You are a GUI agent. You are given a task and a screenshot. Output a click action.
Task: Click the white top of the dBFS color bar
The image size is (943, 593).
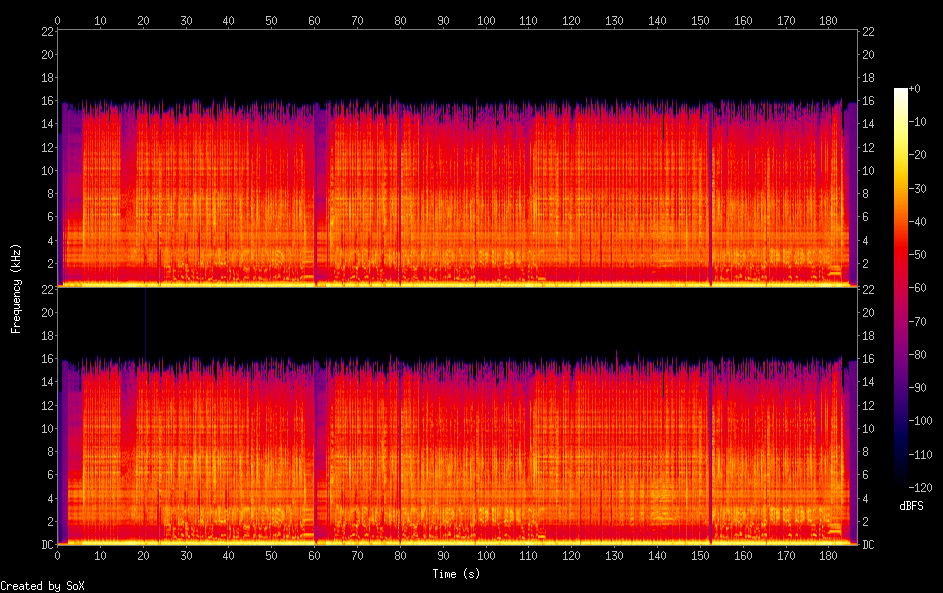pyautogui.click(x=901, y=91)
